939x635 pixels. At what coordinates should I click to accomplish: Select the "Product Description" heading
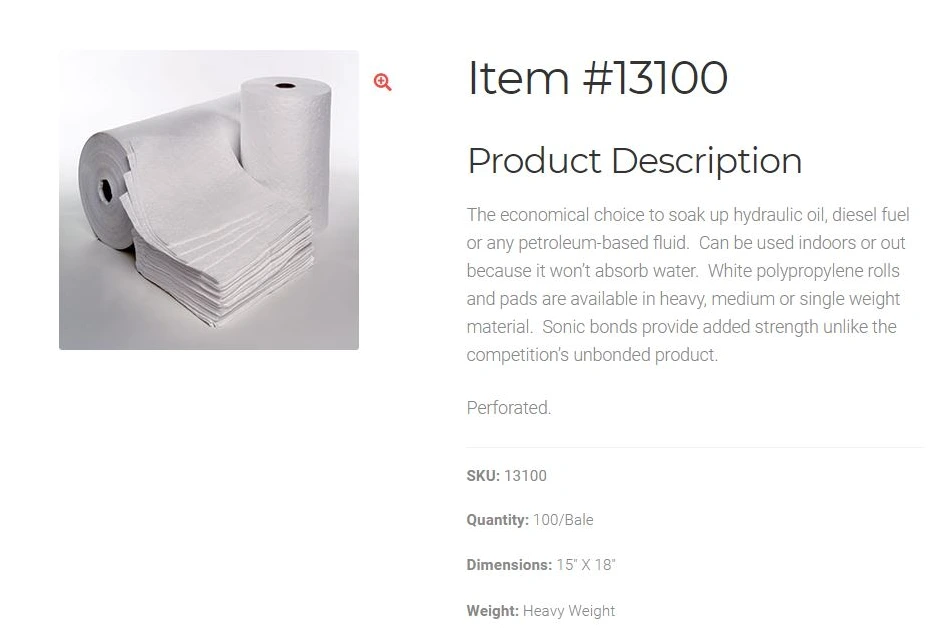(634, 161)
